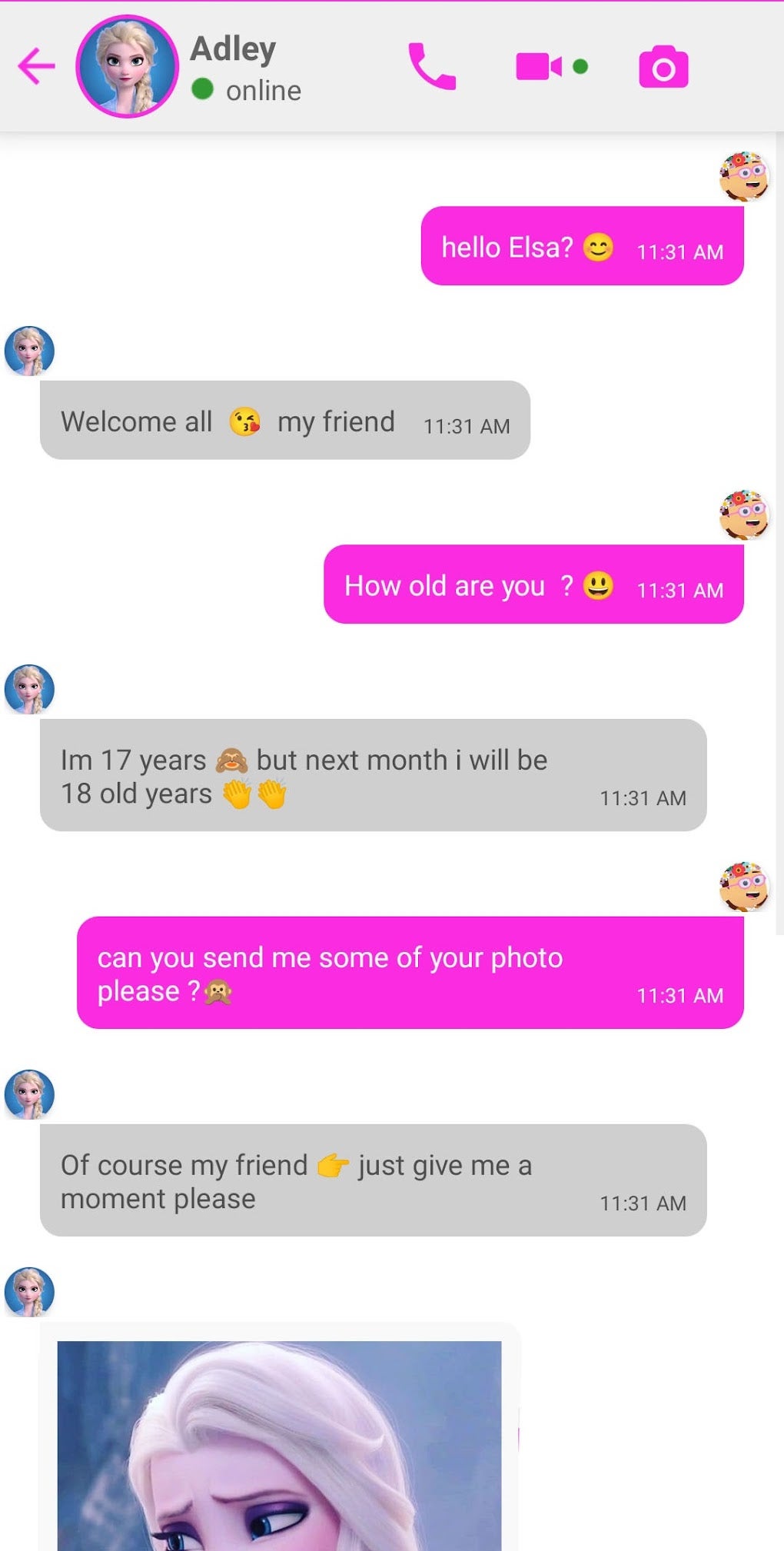Tap the green online status dot
784x1551 pixels.
[x=202, y=90]
